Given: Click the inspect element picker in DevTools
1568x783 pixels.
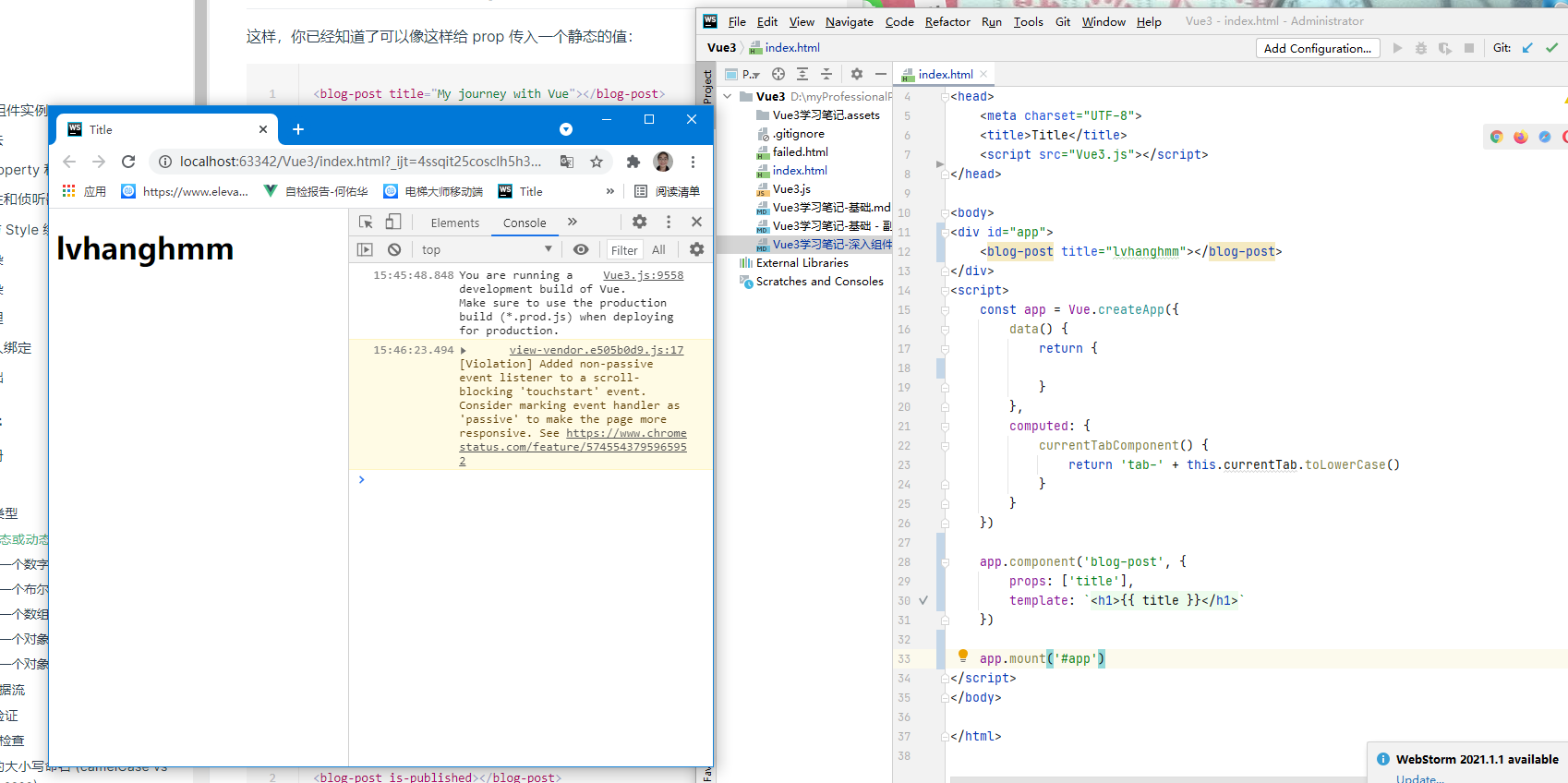Looking at the screenshot, I should click(x=366, y=222).
